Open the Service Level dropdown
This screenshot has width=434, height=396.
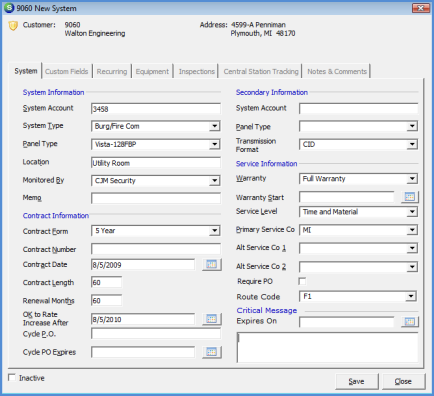[x=412, y=212]
